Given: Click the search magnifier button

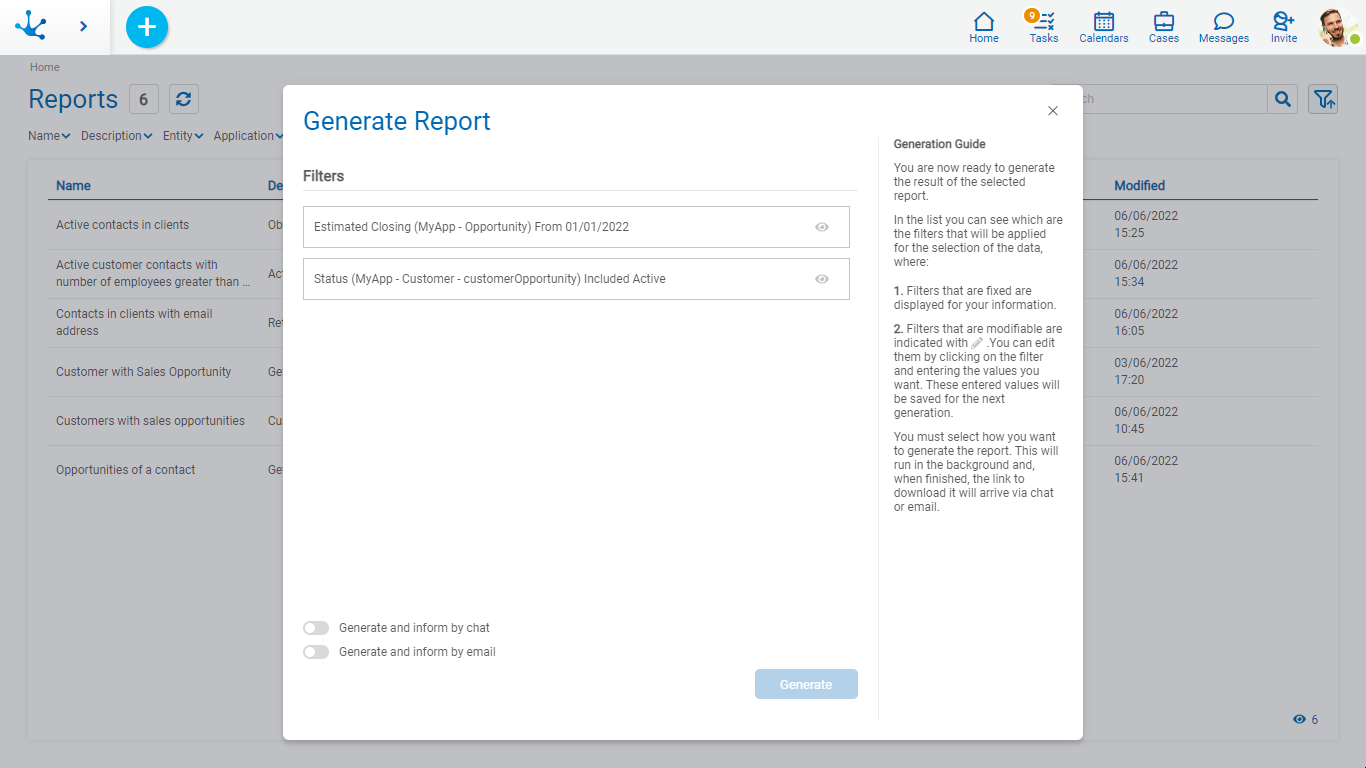Looking at the screenshot, I should [1282, 99].
